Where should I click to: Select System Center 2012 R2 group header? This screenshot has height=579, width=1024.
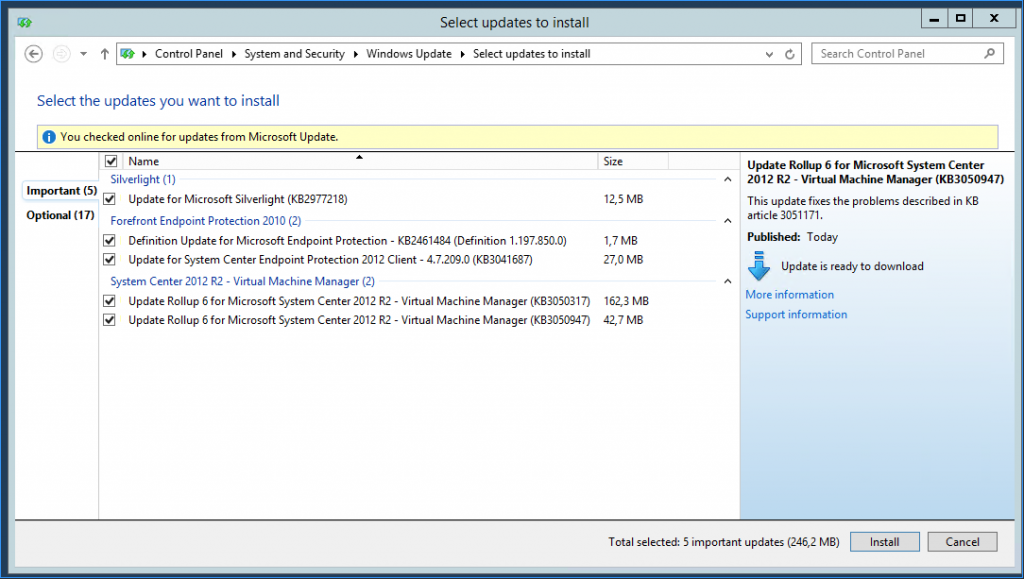242,281
